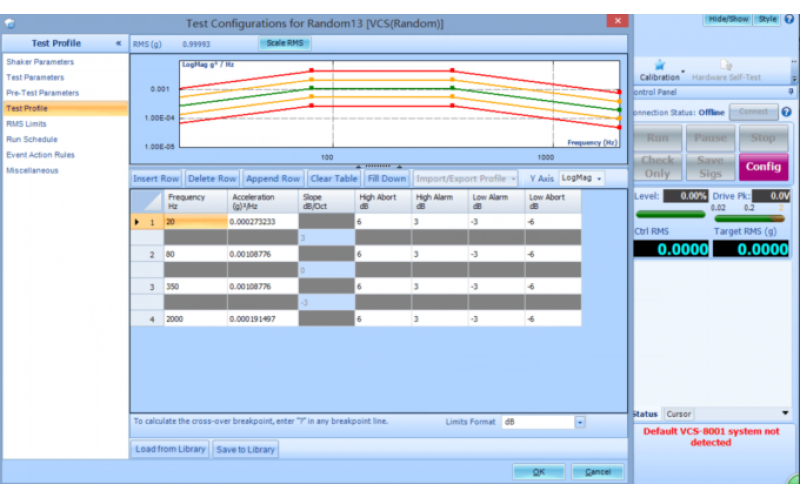The height and width of the screenshot is (500, 800).
Task: Open the Y Axis LogMag dropdown
Action: pos(581,178)
